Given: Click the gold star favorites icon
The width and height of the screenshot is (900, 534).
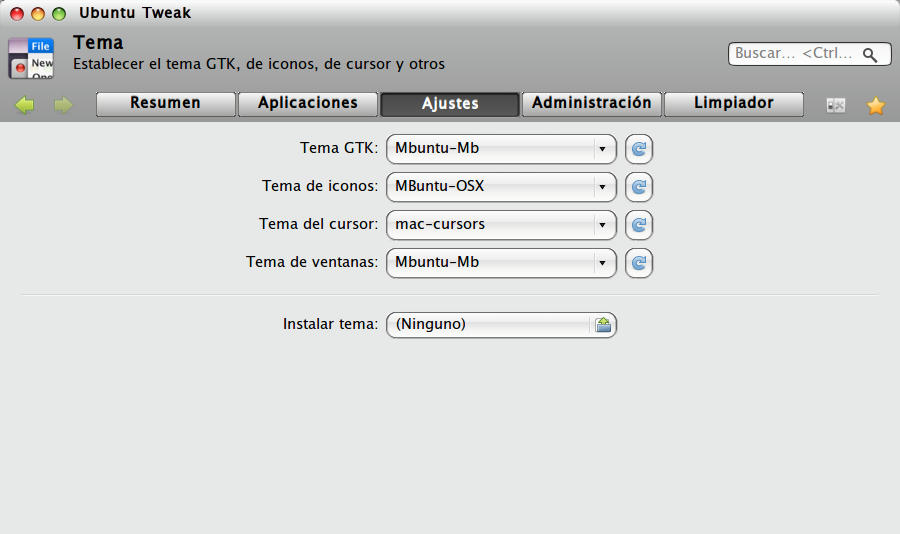Looking at the screenshot, I should point(876,106).
